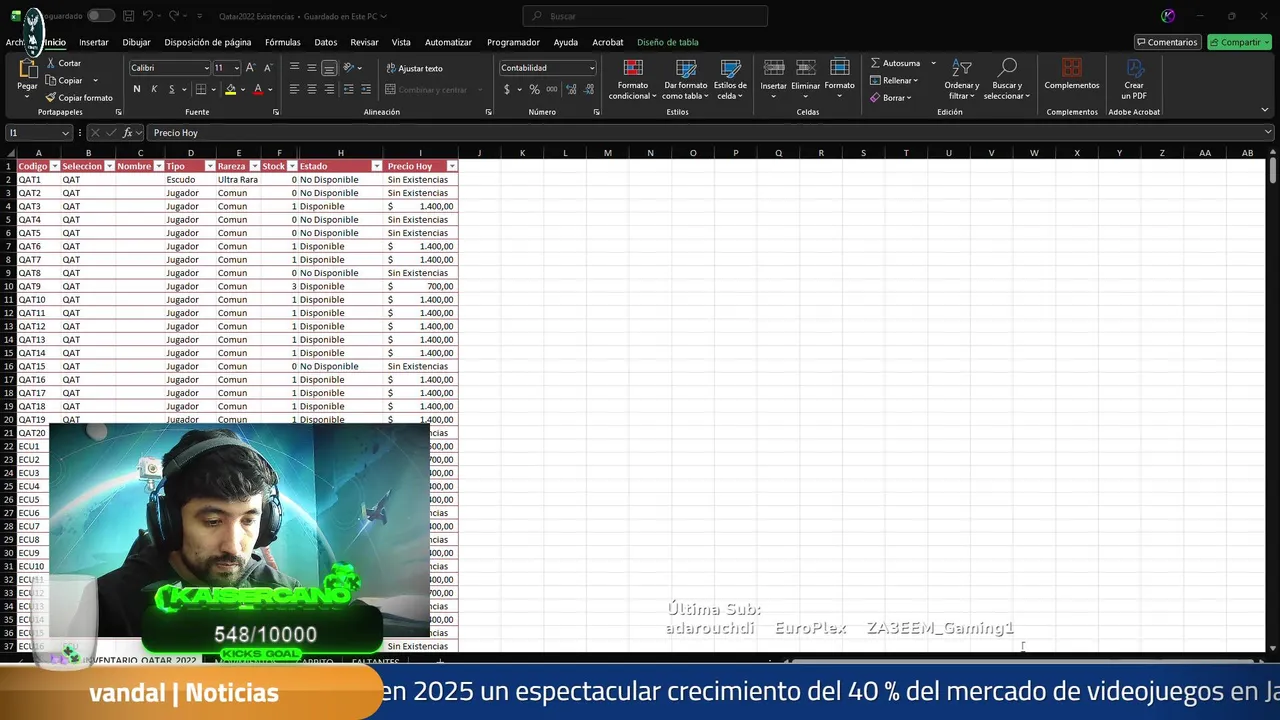Open filter dropdown for Tipo column

point(210,166)
